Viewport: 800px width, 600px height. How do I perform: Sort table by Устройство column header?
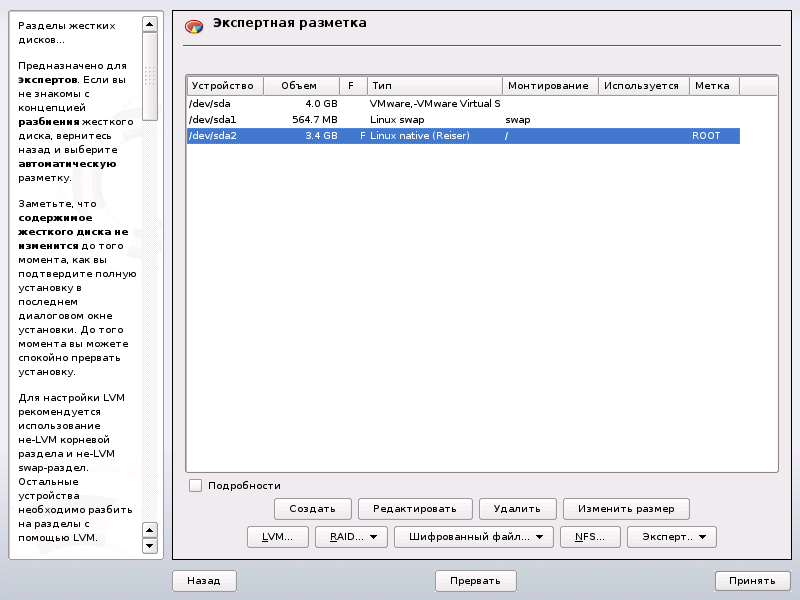click(225, 86)
